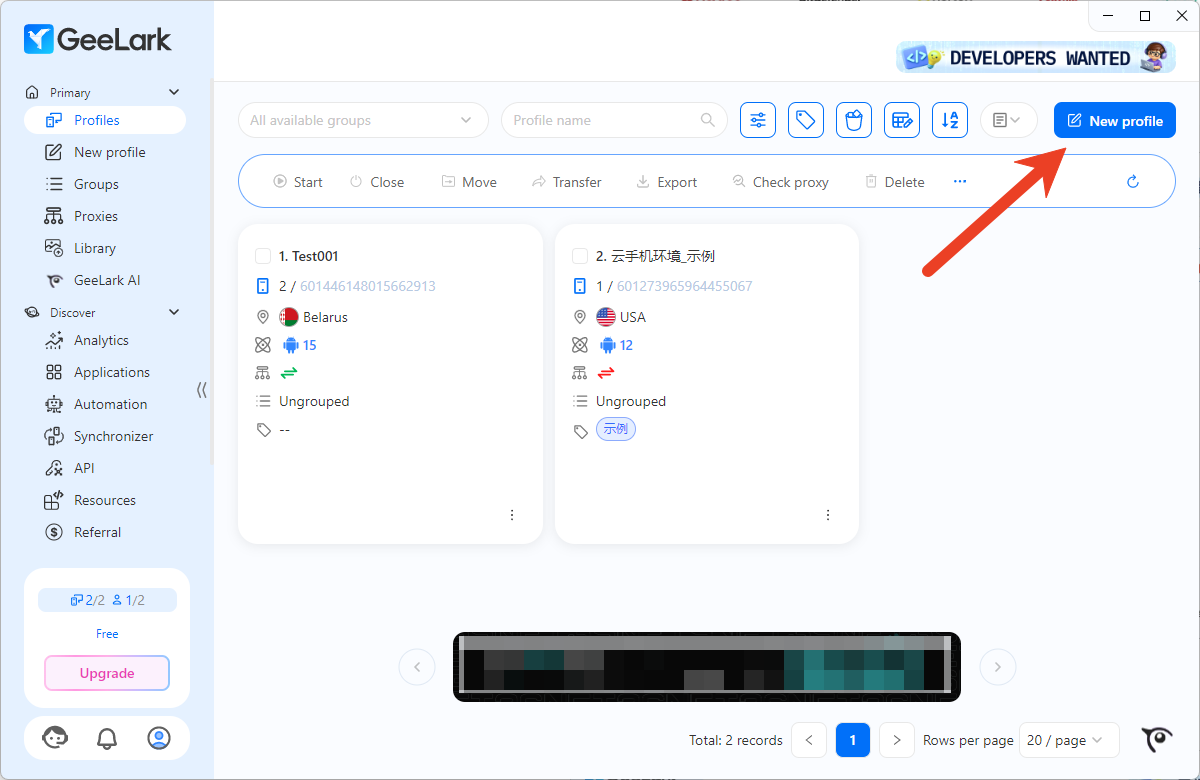
Task: Open the user account icon
Action: tap(159, 738)
